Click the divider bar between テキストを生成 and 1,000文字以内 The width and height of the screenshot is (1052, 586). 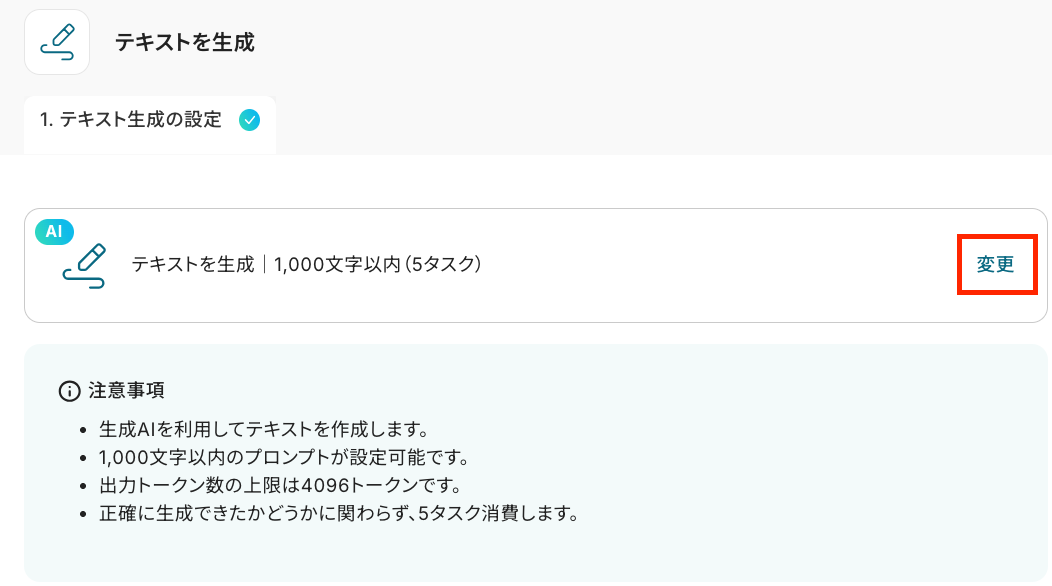point(264,266)
